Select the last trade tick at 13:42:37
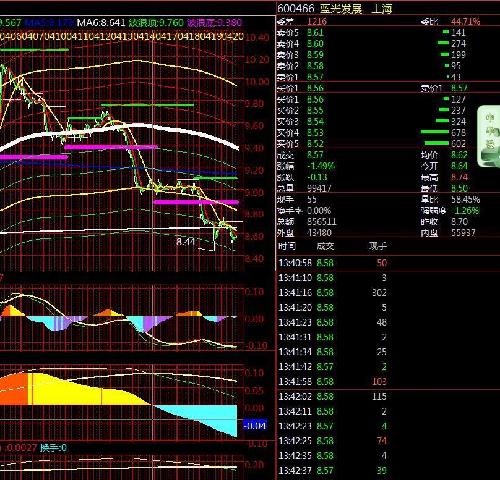 (x=333, y=470)
